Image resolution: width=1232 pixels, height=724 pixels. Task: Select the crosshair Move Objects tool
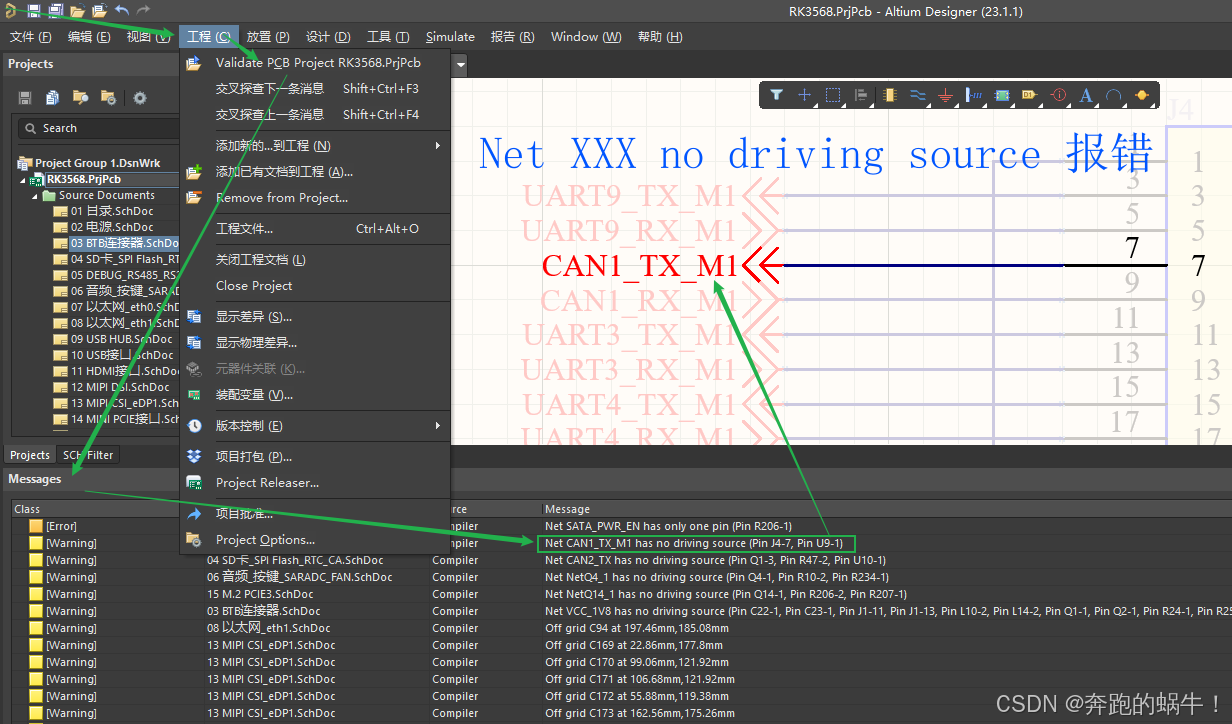804,95
